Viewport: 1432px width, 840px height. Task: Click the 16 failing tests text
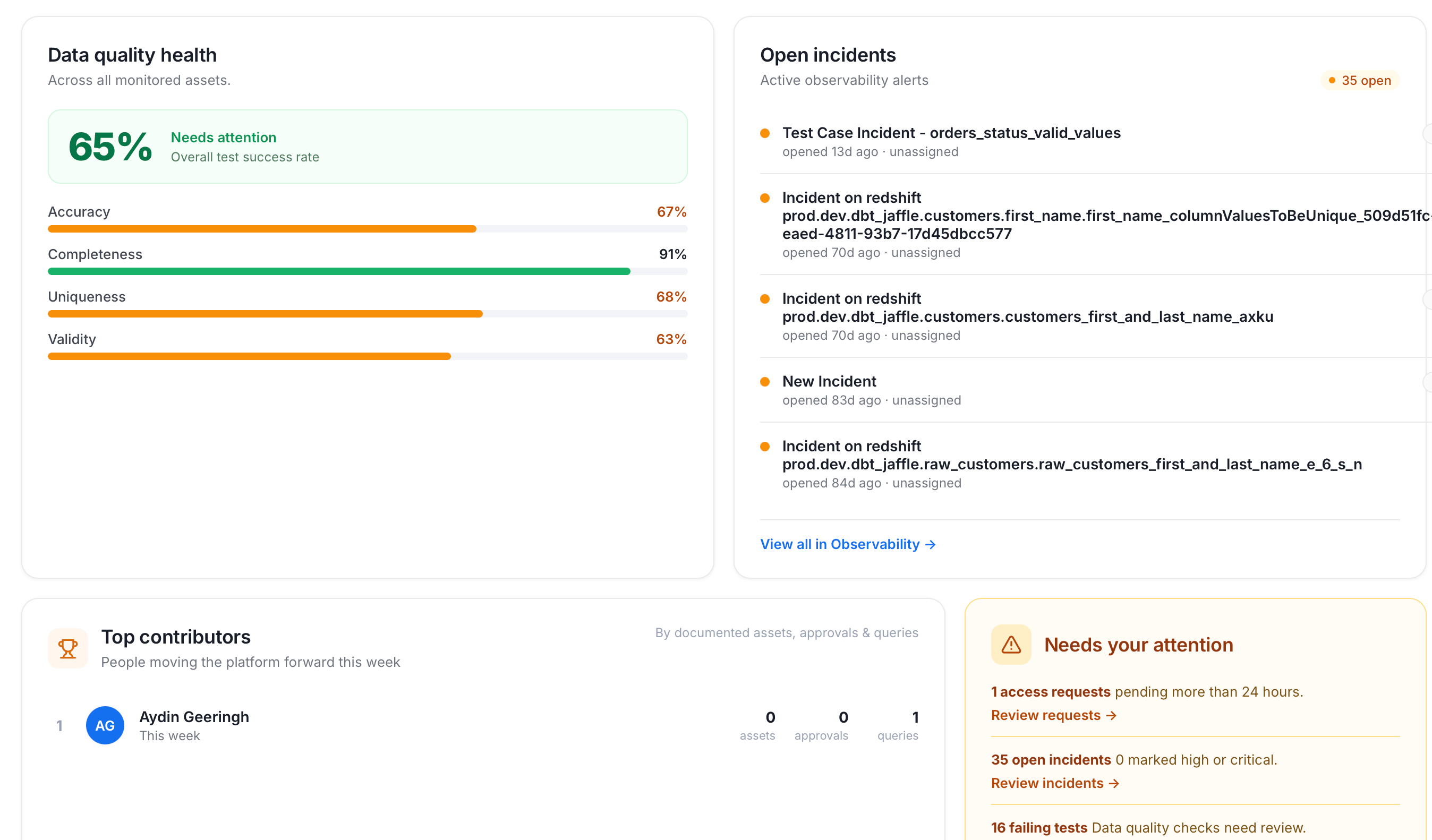tap(1039, 827)
